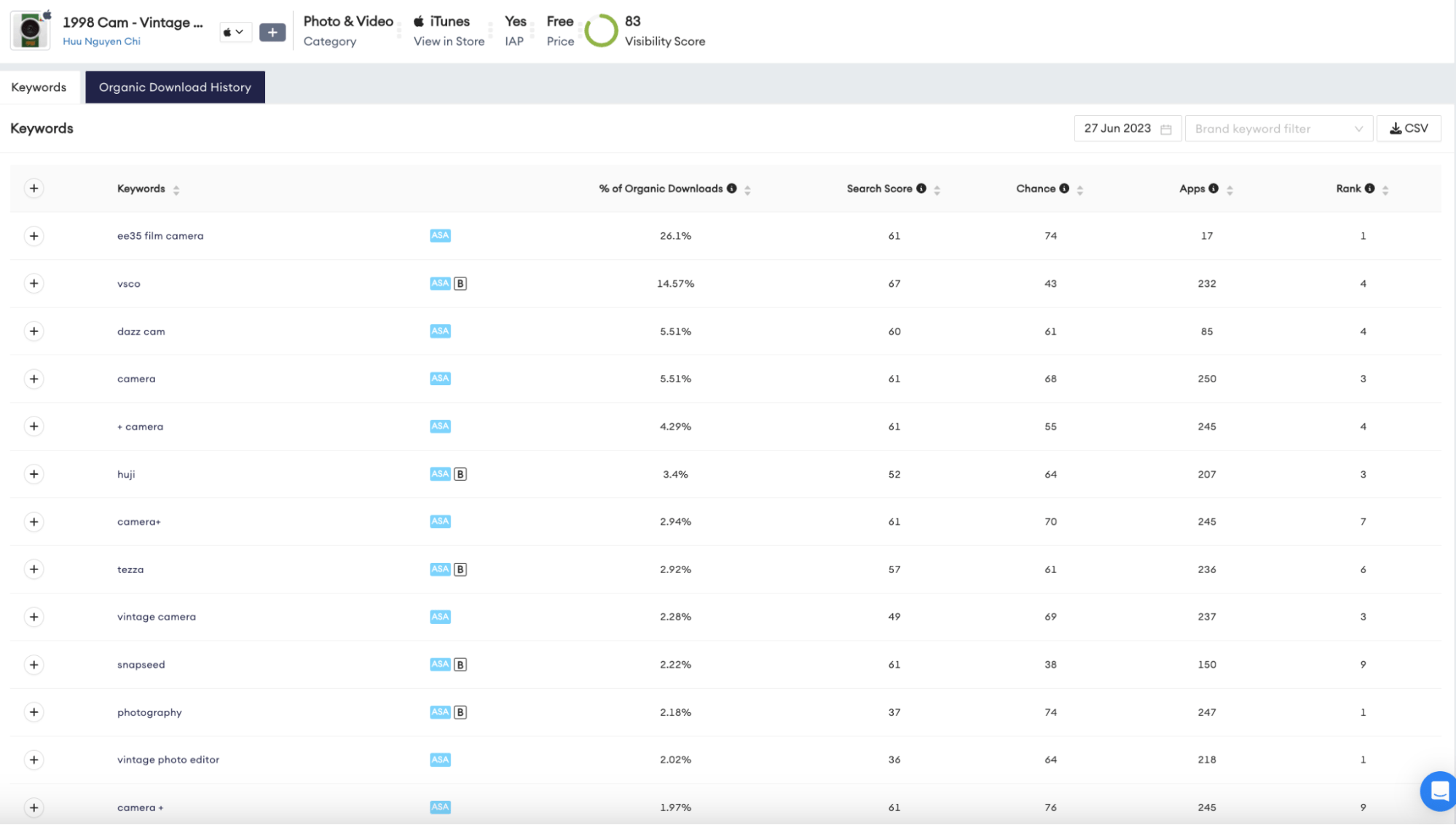Click the 'photography' keyword text
Image resolution: width=1456 pixels, height=825 pixels.
coord(149,713)
